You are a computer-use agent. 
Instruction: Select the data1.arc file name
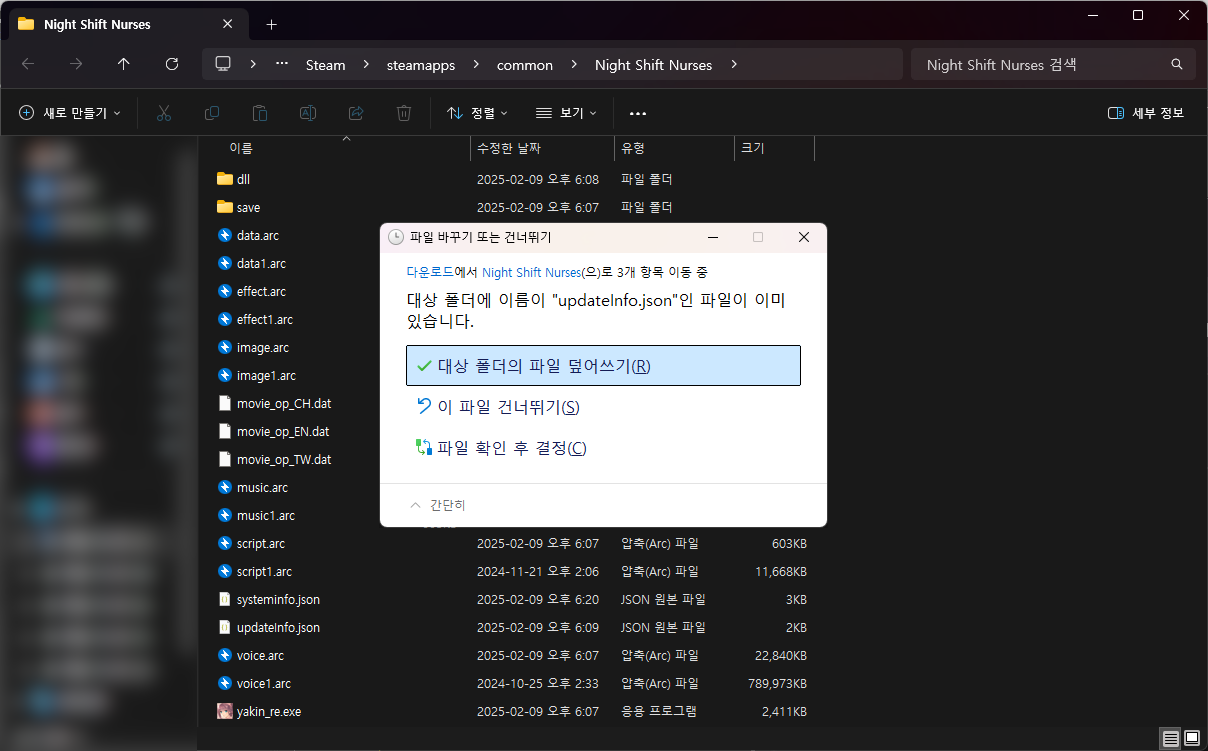pos(261,263)
